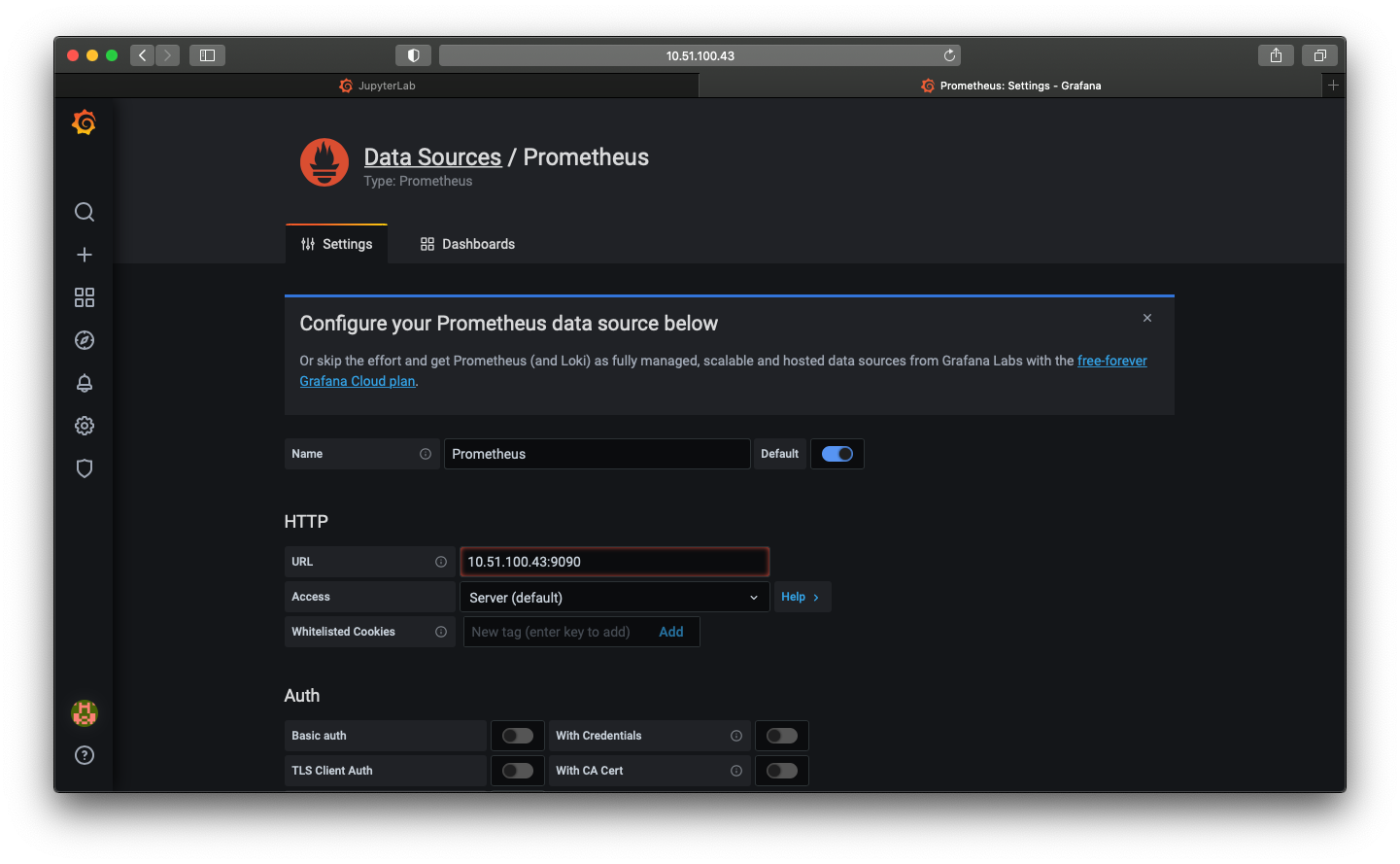Click Add for whitelisted cookie tag
This screenshot has height=864, width=1400.
(x=671, y=632)
